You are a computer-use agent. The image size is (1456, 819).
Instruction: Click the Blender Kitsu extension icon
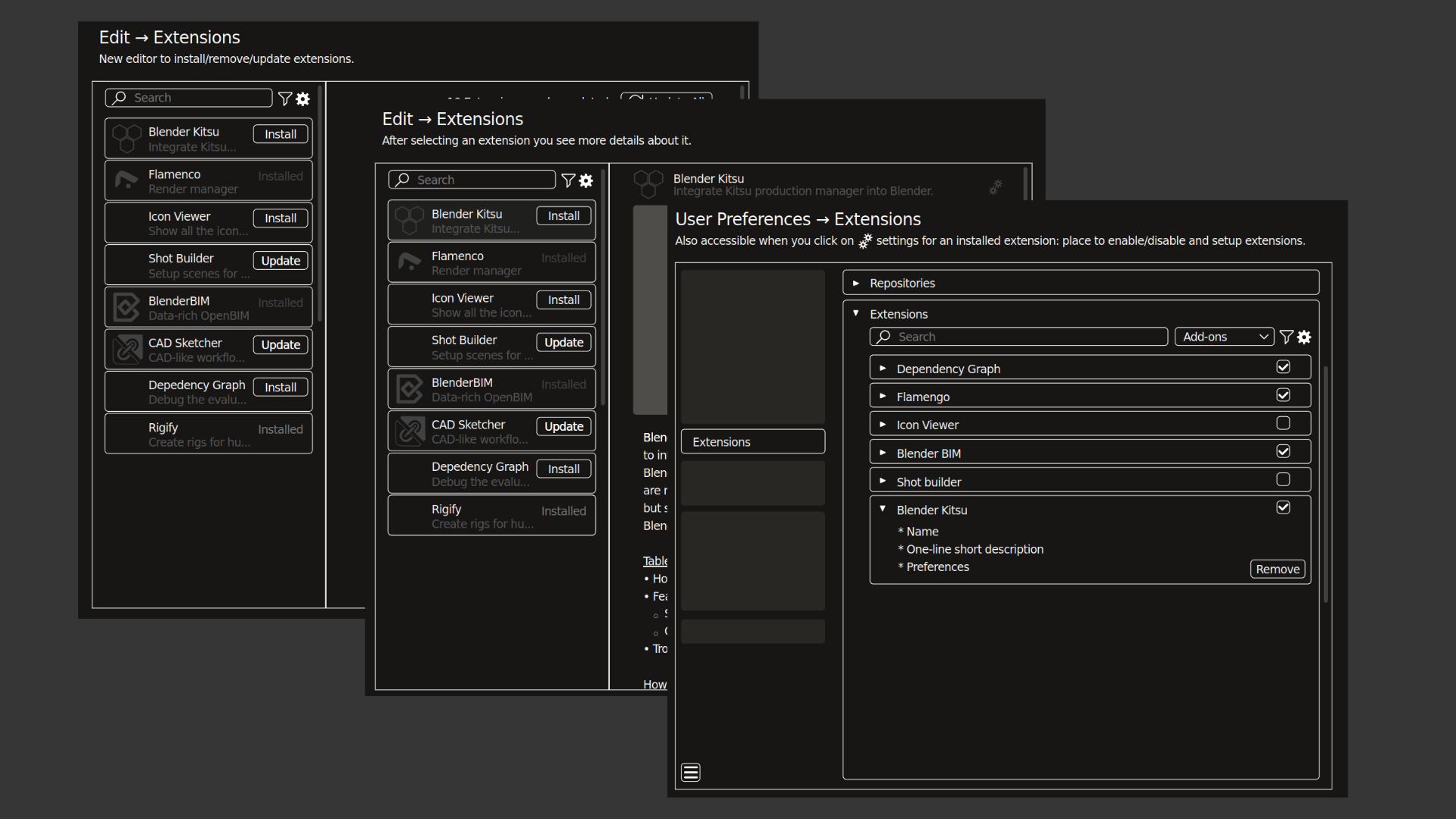click(125, 139)
